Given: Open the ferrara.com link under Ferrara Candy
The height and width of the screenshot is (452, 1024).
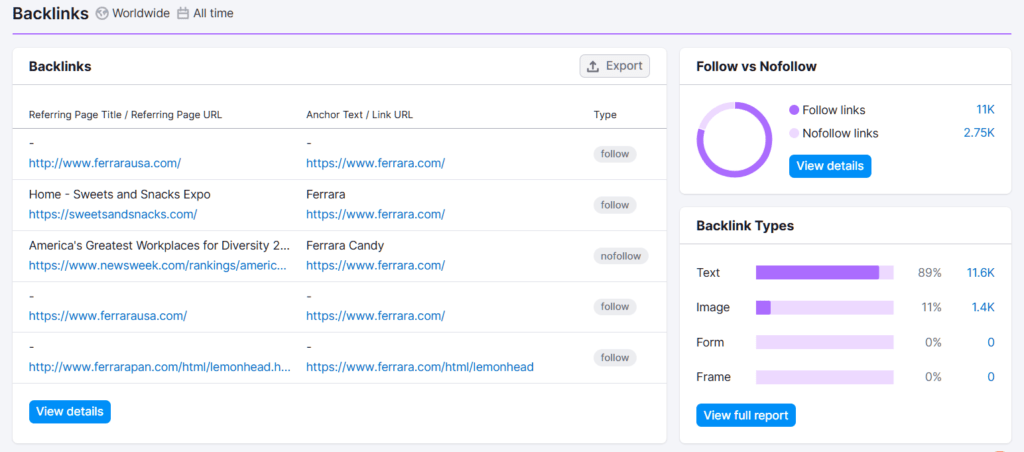Looking at the screenshot, I should click(x=376, y=265).
